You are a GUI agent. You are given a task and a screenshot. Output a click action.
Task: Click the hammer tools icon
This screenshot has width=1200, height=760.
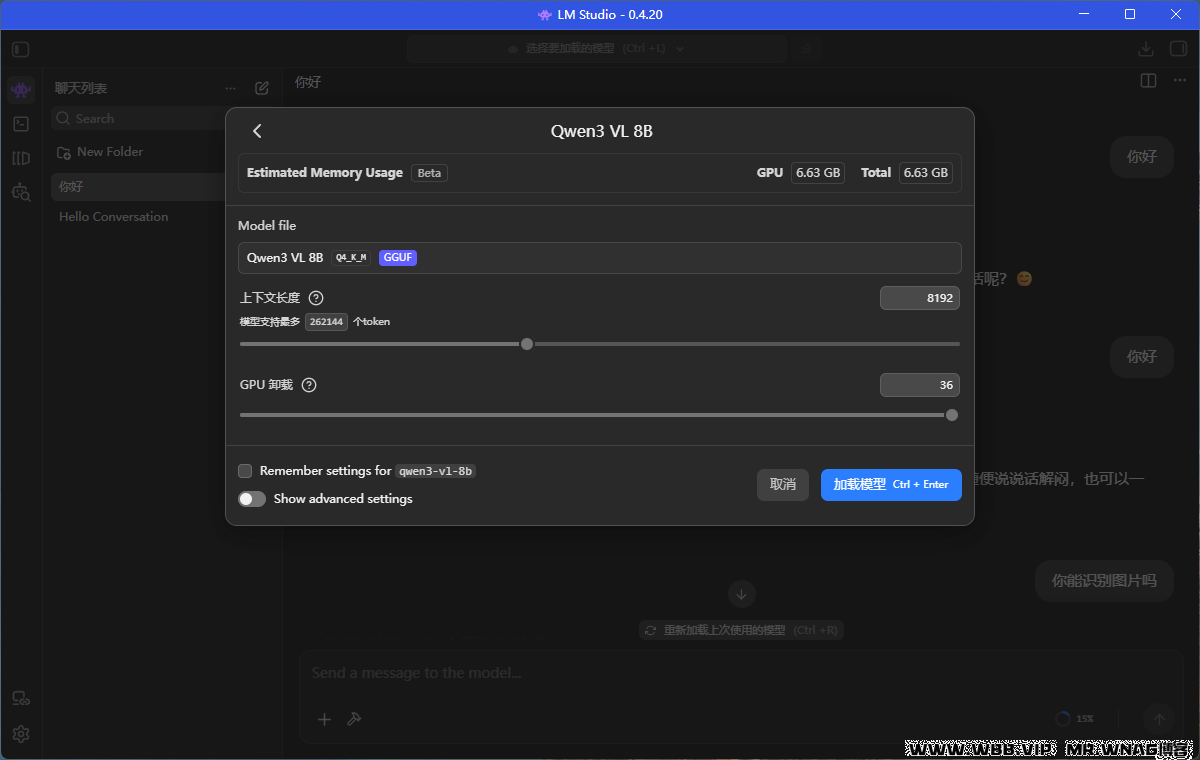coord(353,719)
